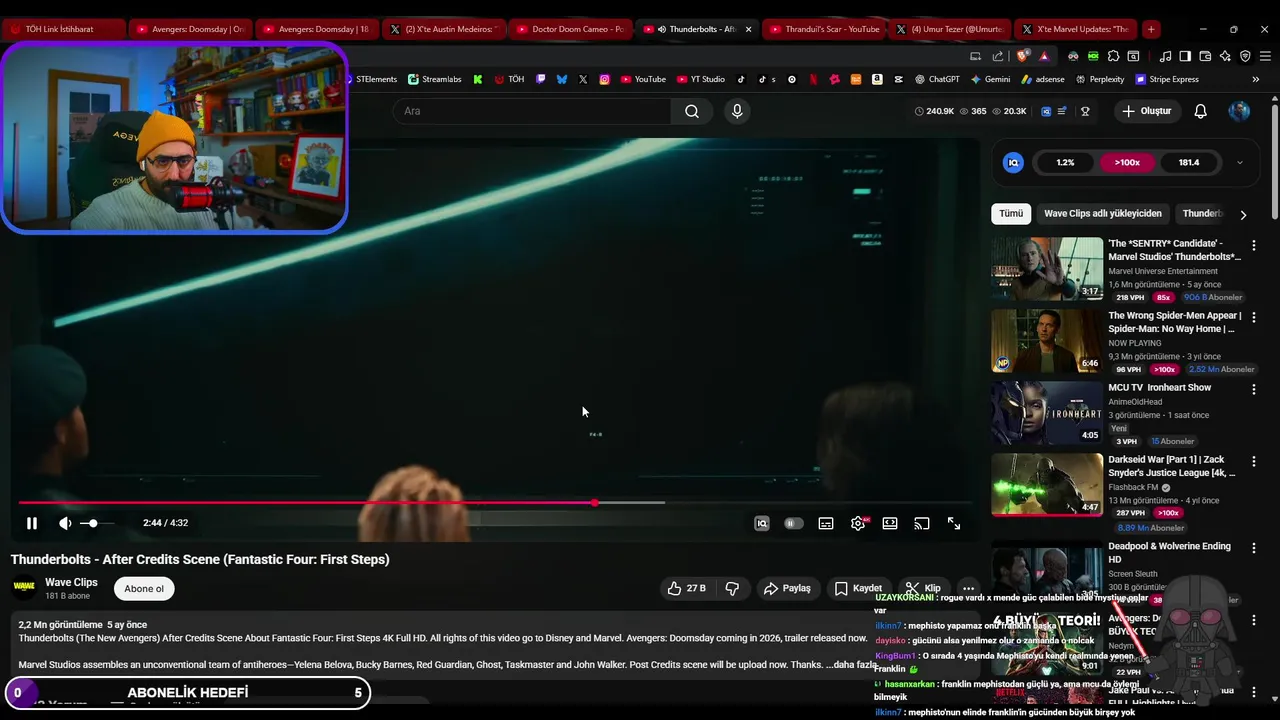Click the red progress bar scrubber handle

click(595, 503)
